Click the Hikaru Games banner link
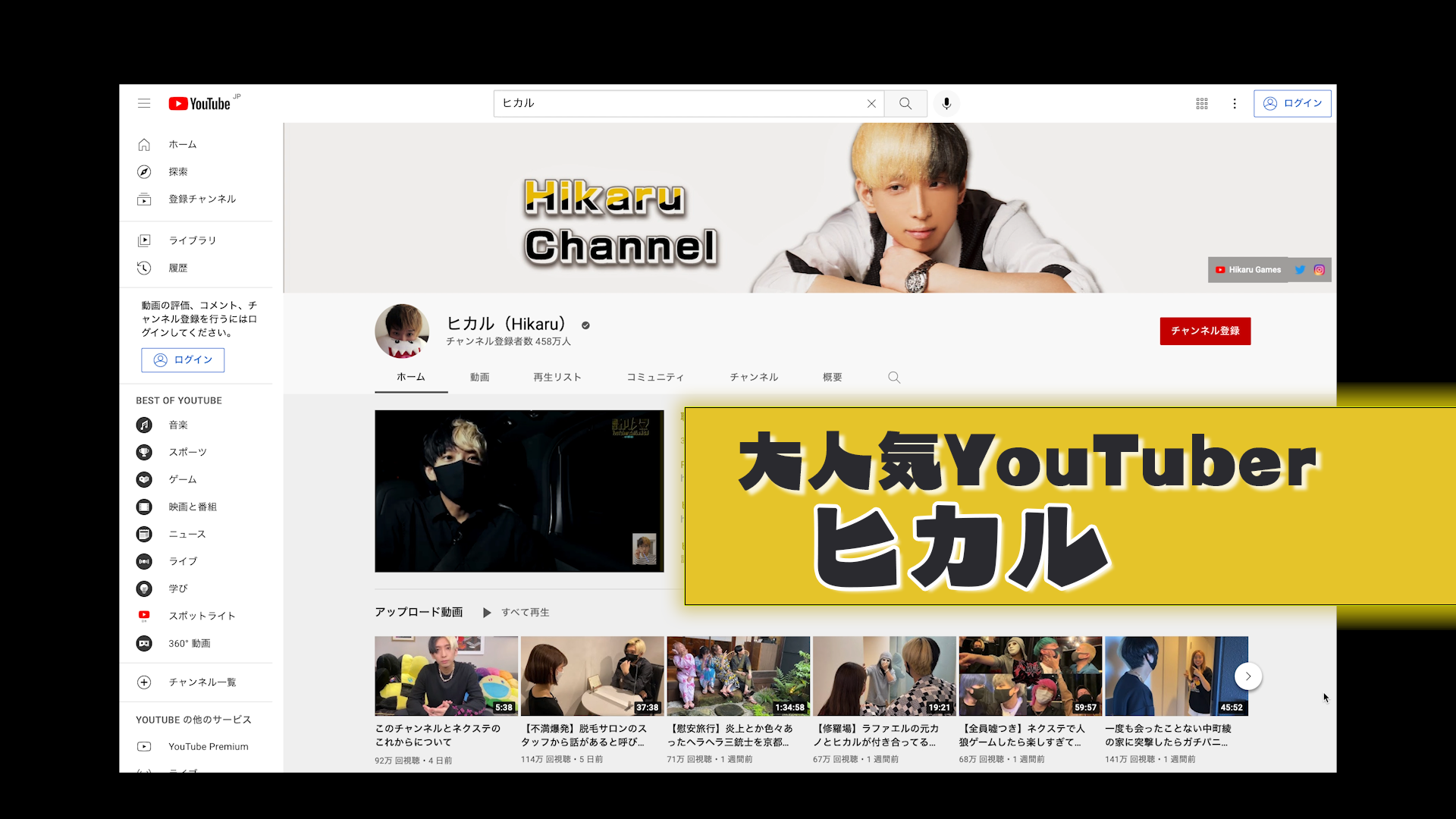1456x819 pixels. tap(1248, 270)
